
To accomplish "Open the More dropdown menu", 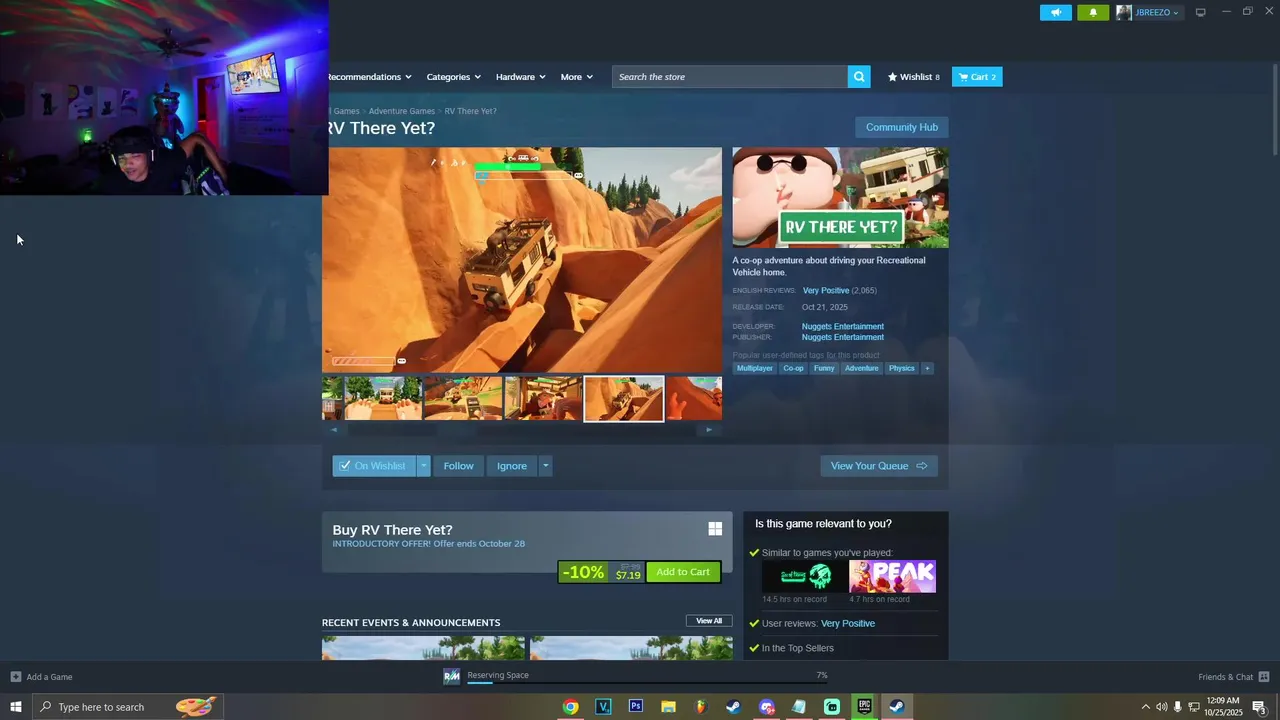I will click(576, 77).
